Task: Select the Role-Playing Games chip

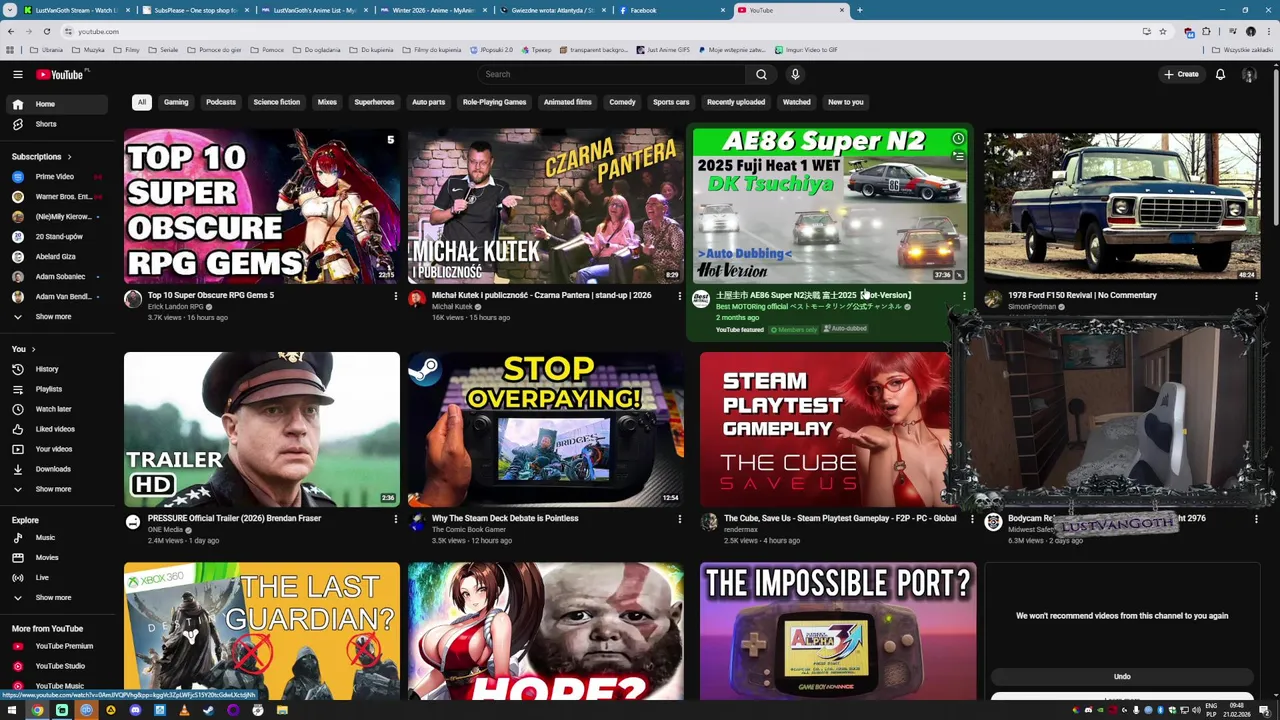Action: [x=494, y=102]
